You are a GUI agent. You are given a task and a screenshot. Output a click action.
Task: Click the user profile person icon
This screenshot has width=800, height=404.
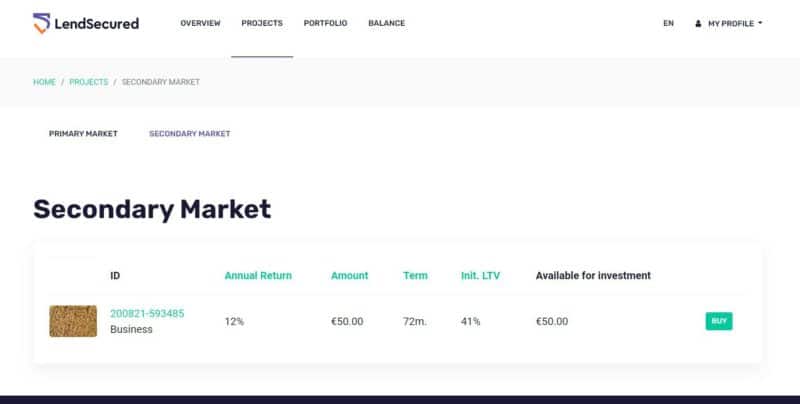(698, 23)
